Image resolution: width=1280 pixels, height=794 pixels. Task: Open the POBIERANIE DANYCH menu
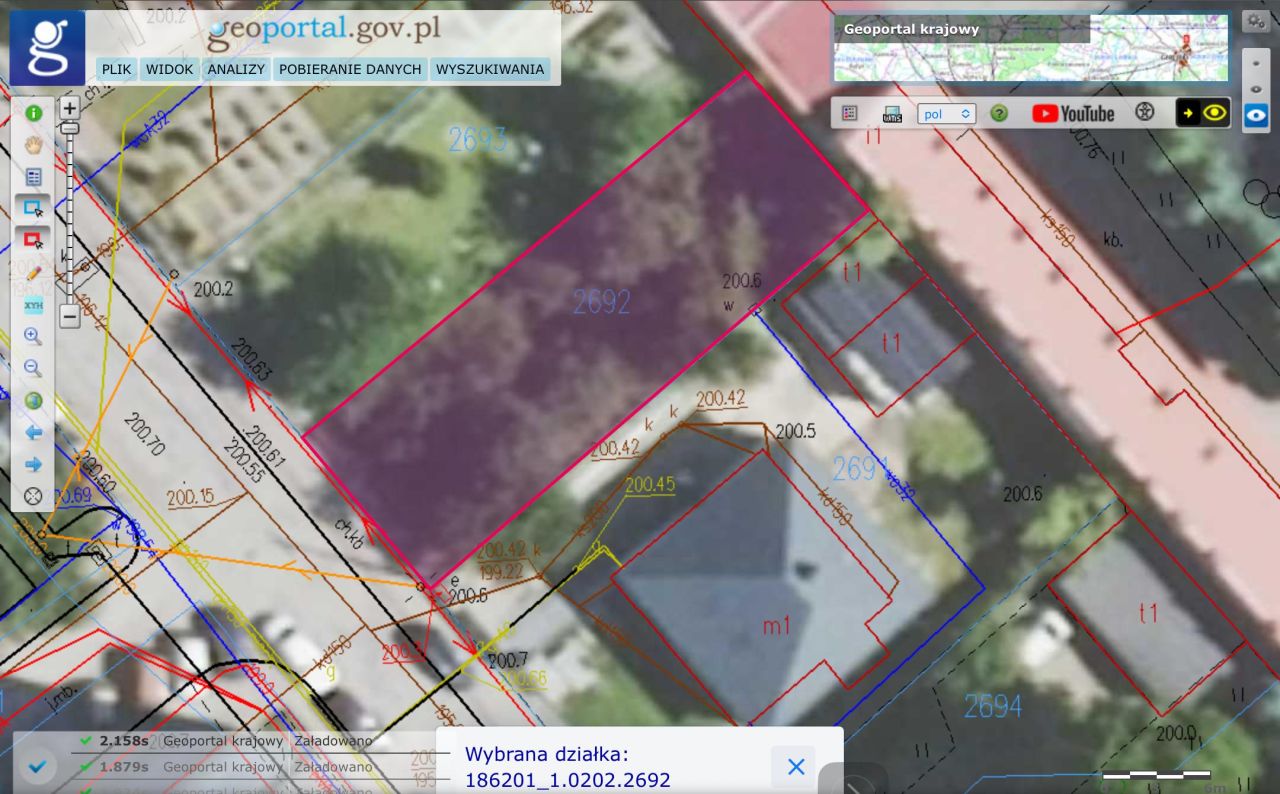click(350, 69)
